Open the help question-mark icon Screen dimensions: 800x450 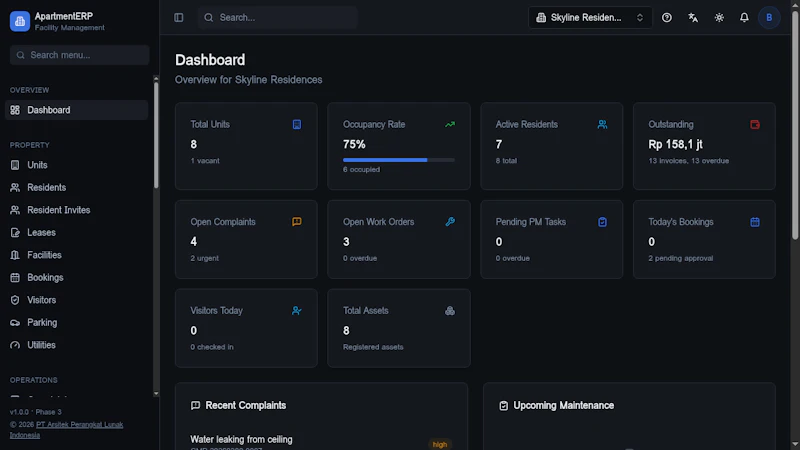coord(667,17)
